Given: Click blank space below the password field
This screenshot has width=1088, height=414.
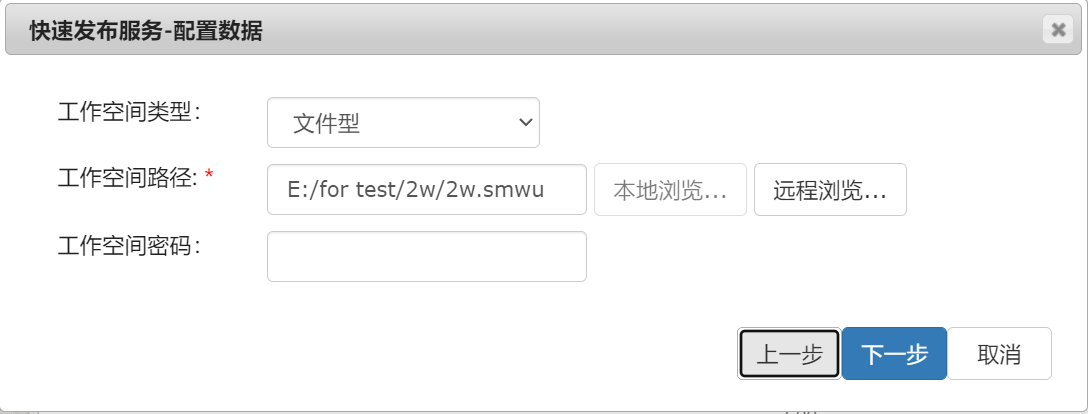Looking at the screenshot, I should (427, 309).
